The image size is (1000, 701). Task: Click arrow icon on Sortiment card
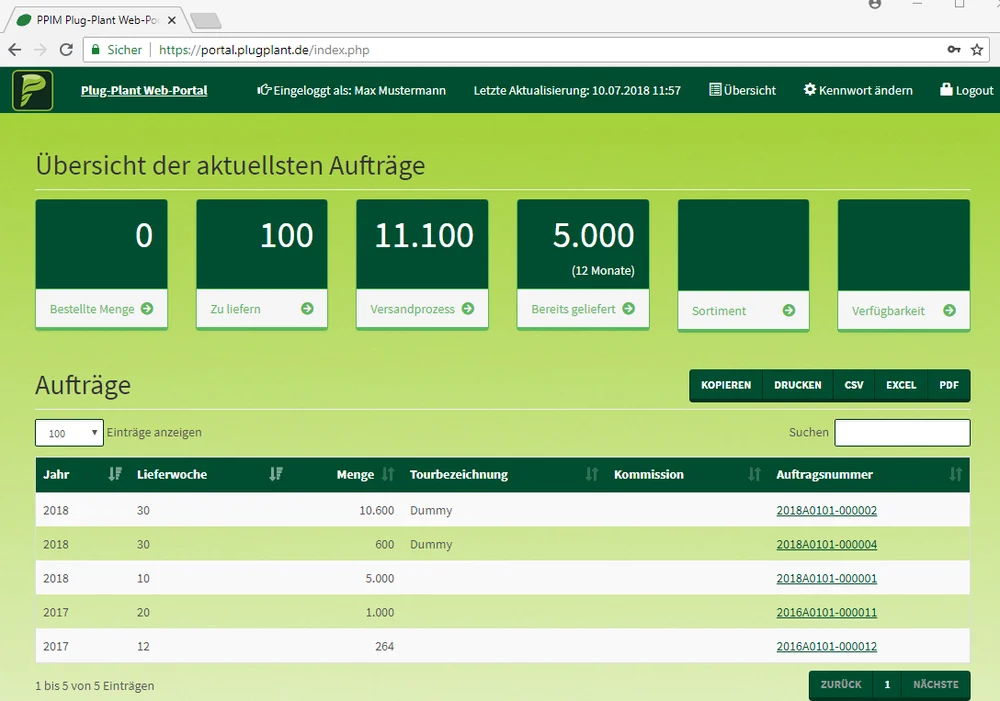pos(789,311)
